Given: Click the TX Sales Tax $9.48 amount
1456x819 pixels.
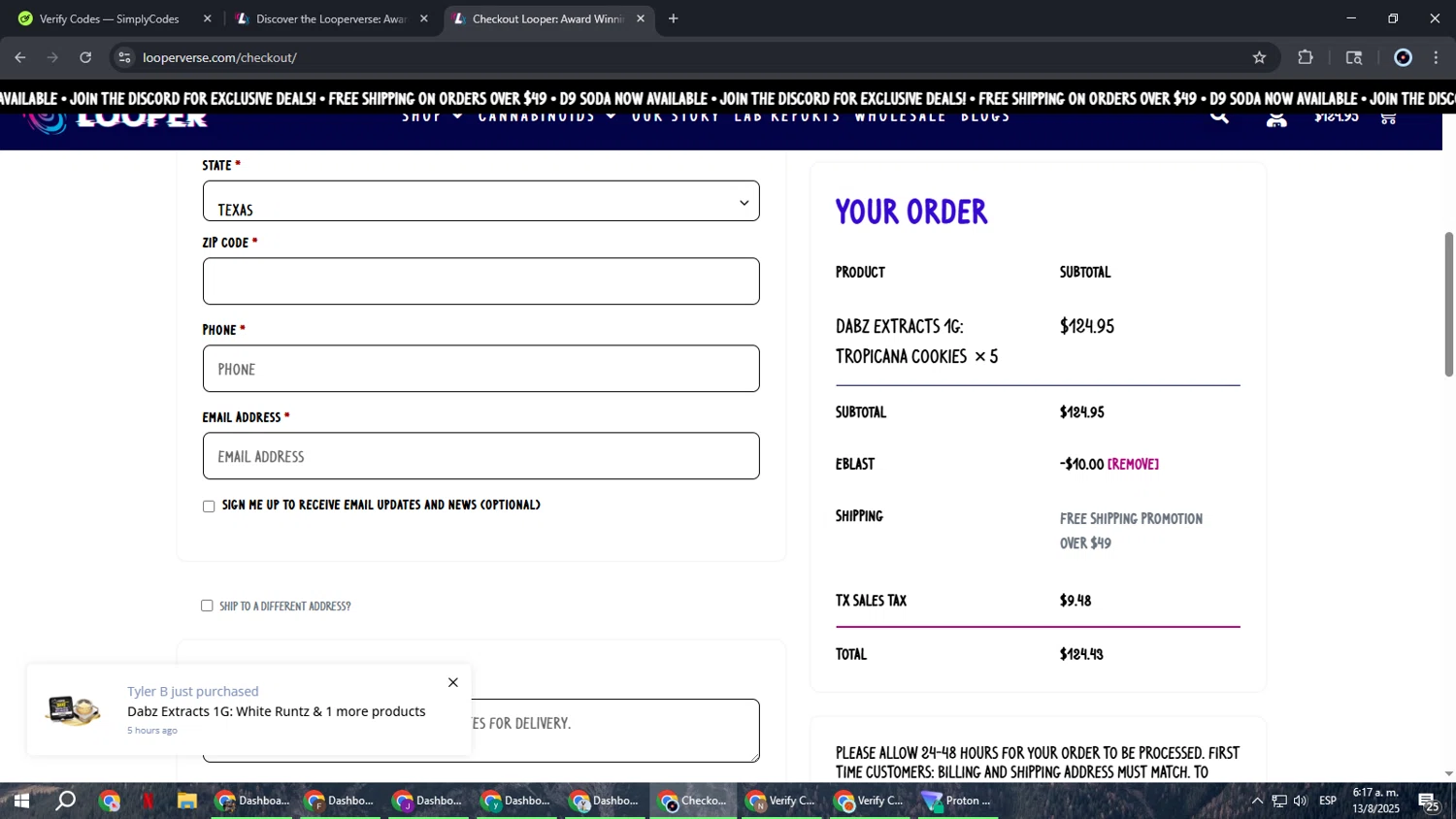Looking at the screenshot, I should [x=1075, y=601].
